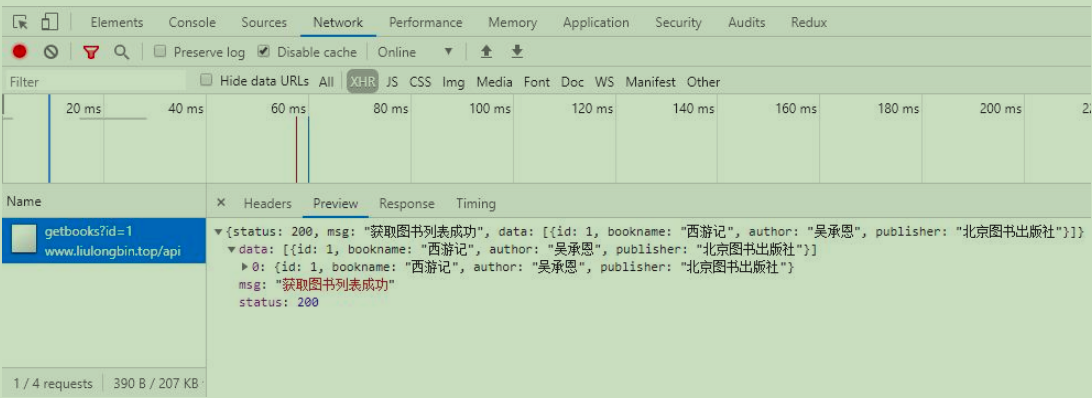
Task: Open the Memory tab
Action: coord(513,22)
